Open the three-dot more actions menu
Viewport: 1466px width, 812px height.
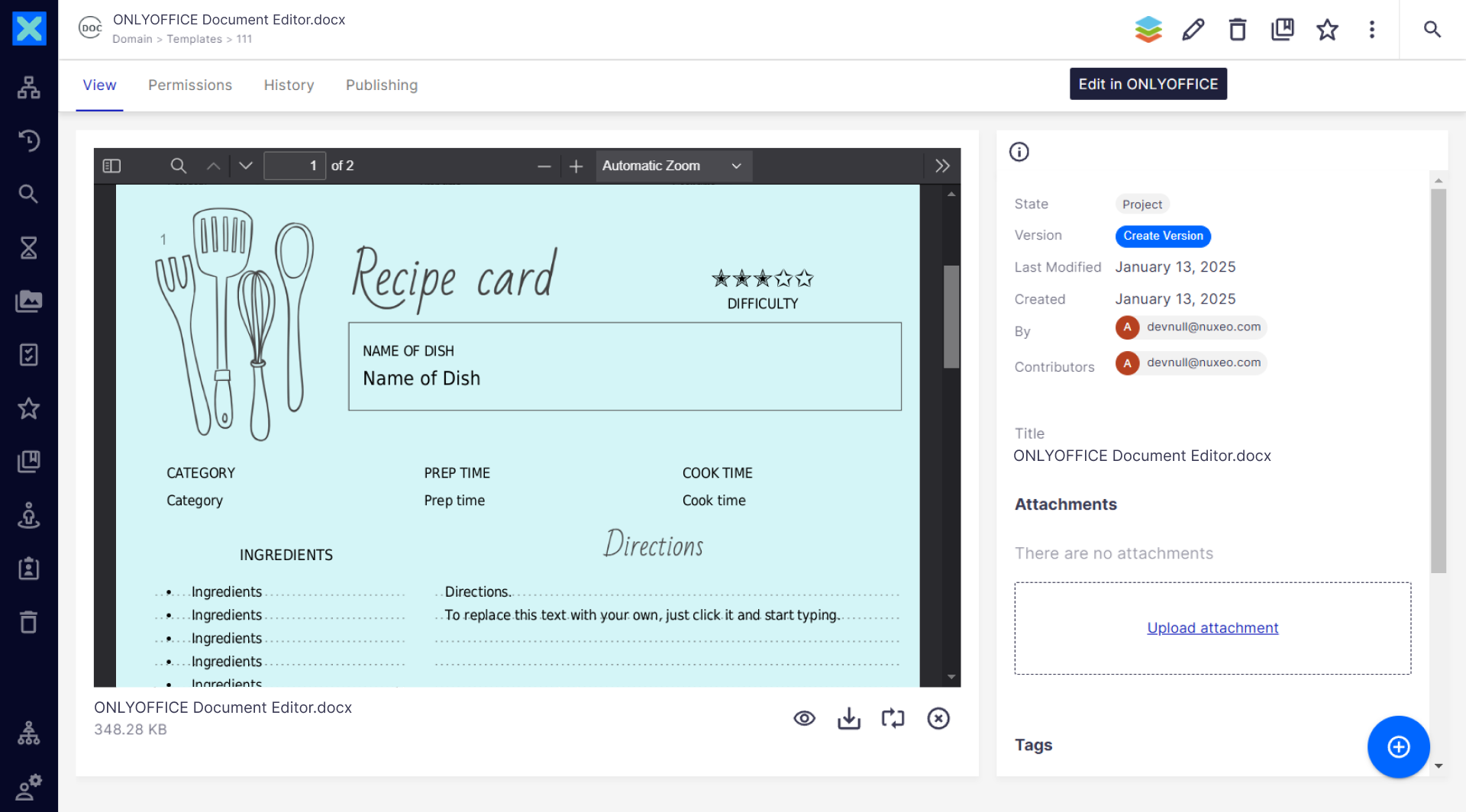[x=1371, y=30]
